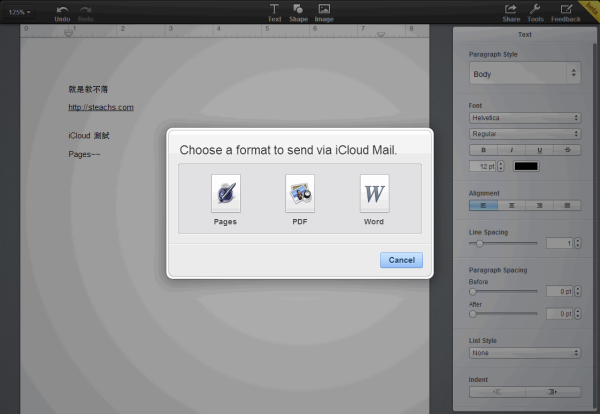Choose the Word format icon
This screenshot has height=414, width=600.
click(374, 194)
